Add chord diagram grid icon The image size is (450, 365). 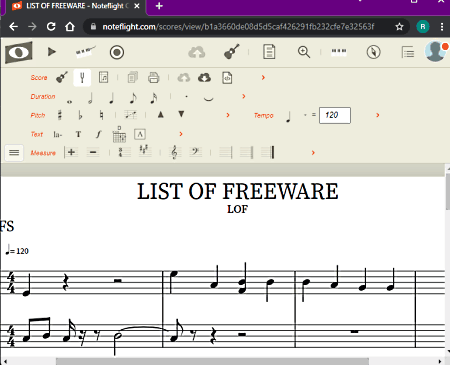click(119, 134)
